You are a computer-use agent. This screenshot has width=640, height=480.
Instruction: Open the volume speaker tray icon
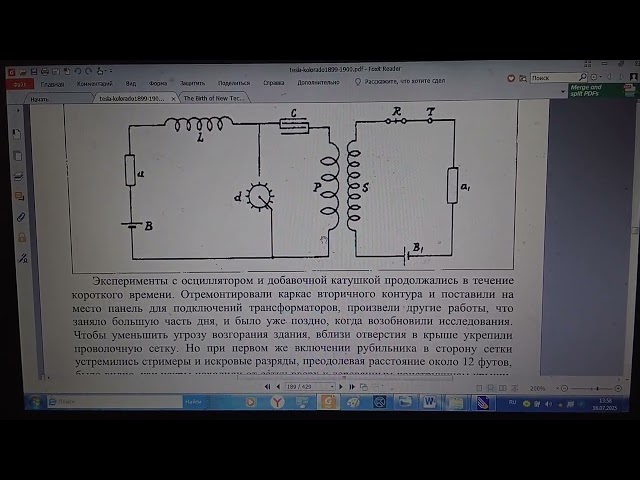548,404
